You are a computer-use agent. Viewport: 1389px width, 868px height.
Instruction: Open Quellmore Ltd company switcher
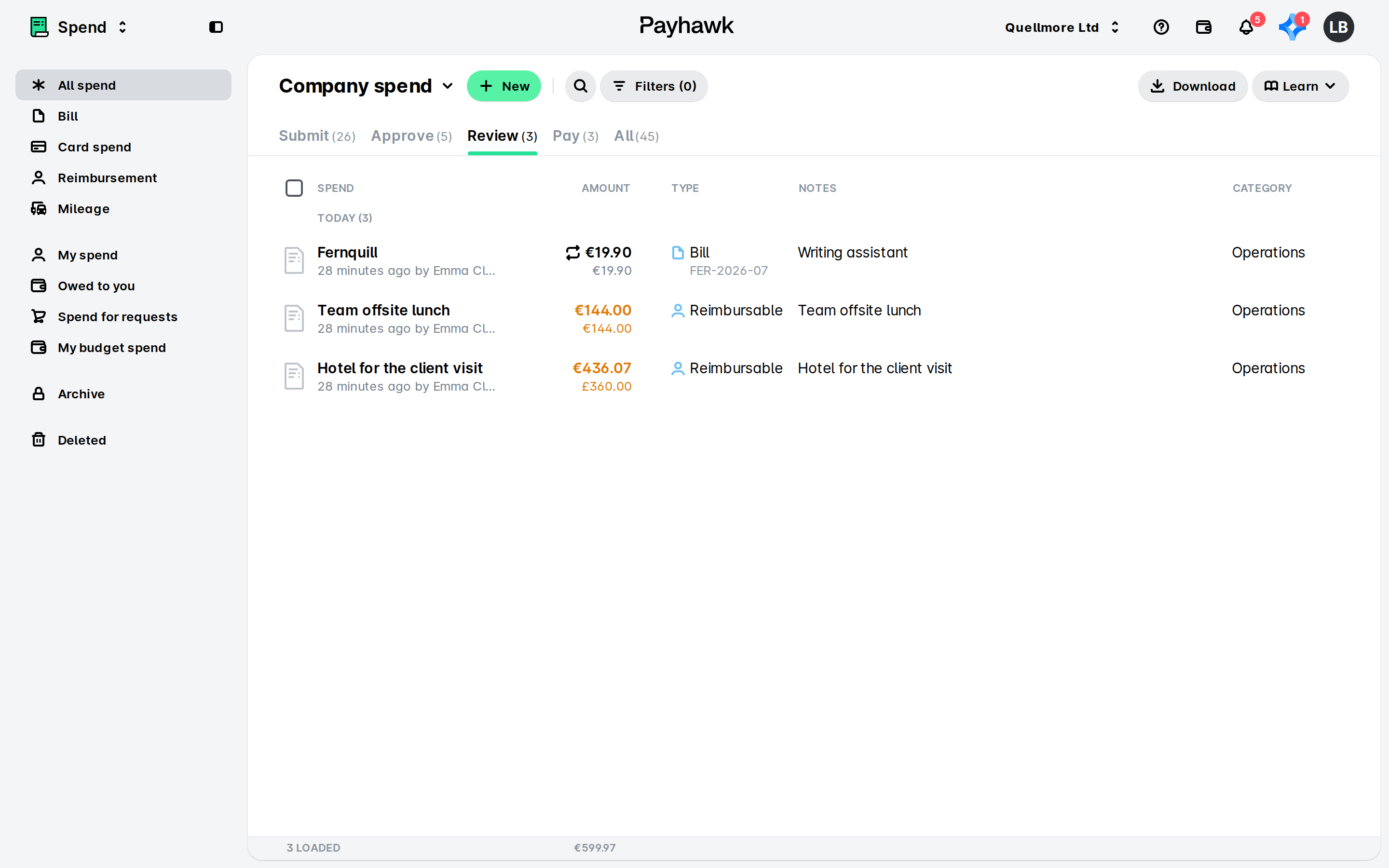coord(1062,27)
